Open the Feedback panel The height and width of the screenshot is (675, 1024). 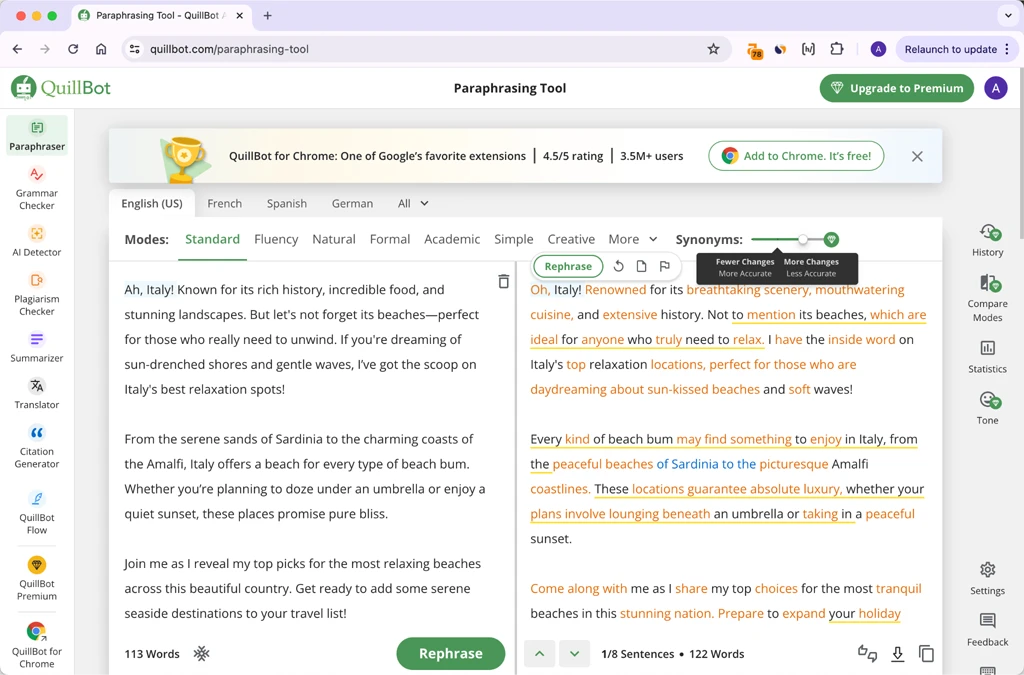click(x=987, y=630)
